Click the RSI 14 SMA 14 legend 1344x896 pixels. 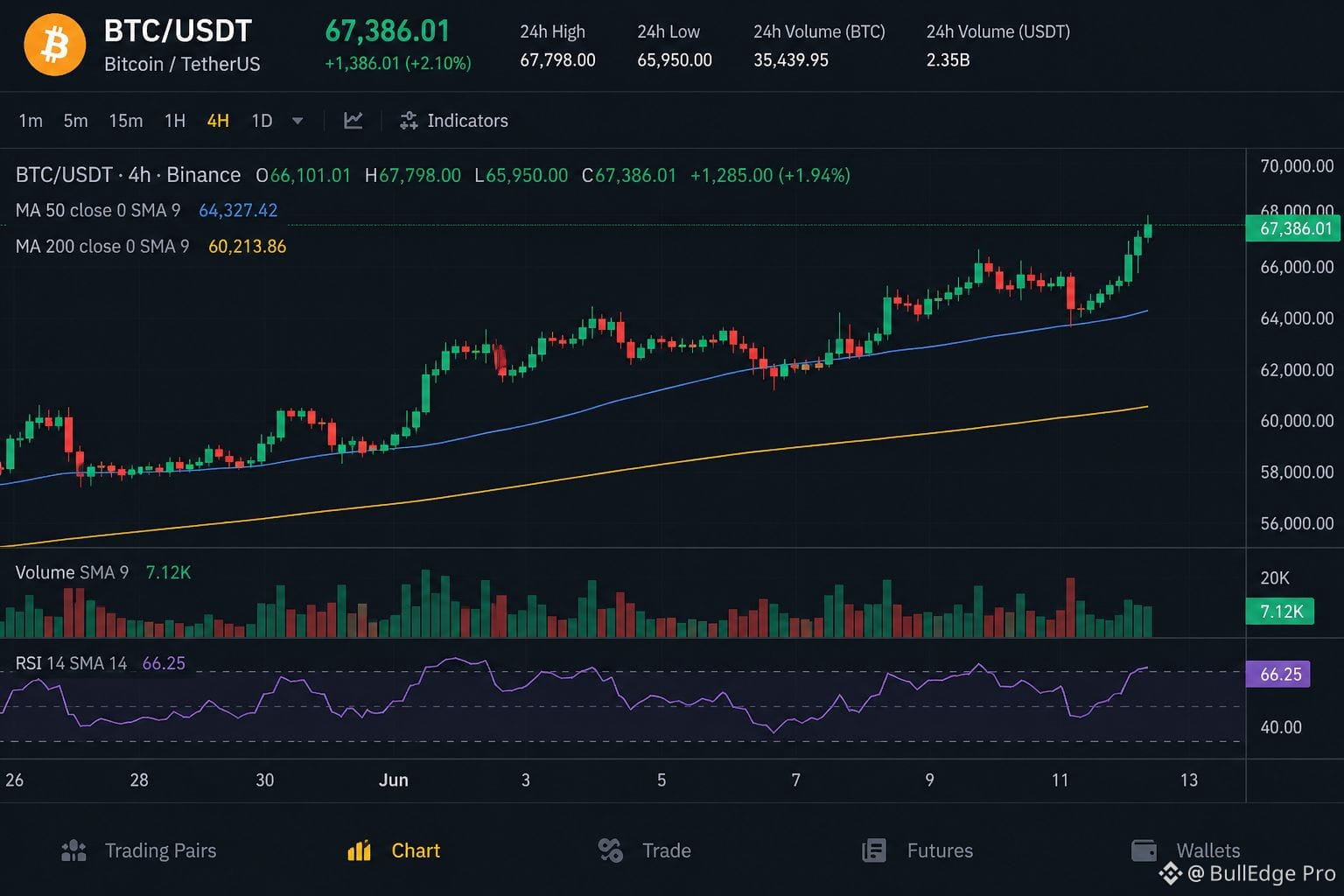pos(71,663)
